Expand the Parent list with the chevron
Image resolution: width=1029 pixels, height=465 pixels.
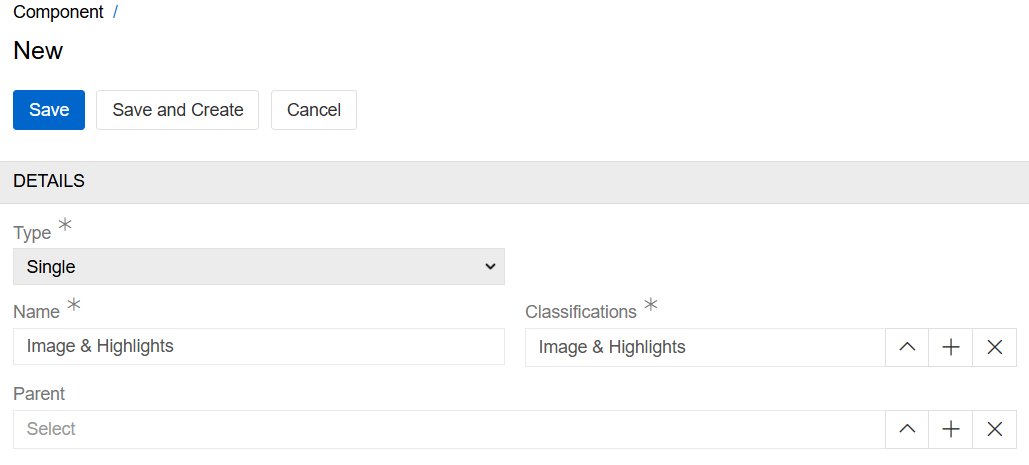[x=907, y=429]
